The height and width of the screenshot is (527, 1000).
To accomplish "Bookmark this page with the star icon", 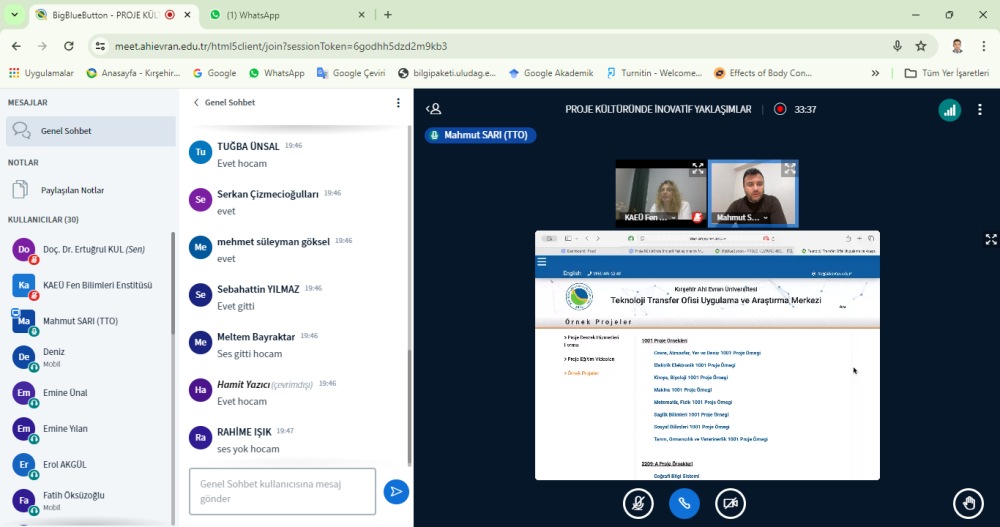I will (x=921, y=46).
